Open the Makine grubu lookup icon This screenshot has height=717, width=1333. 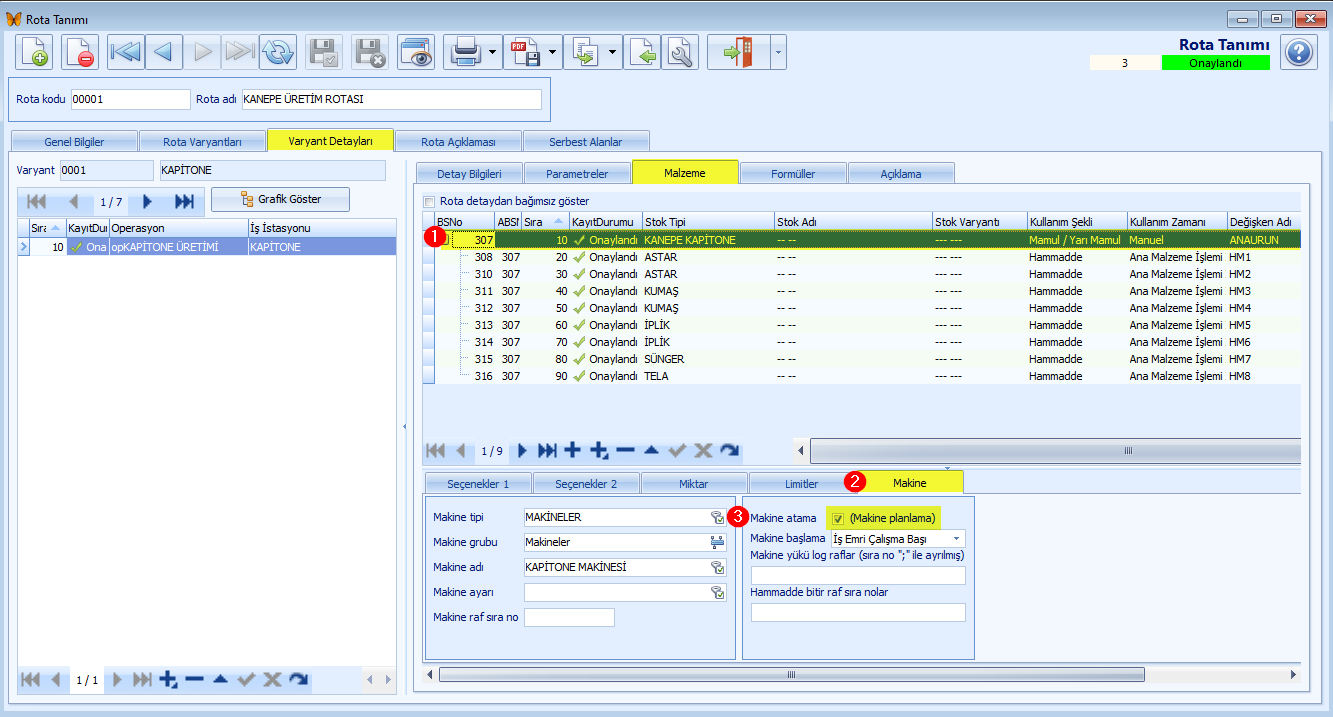point(717,542)
